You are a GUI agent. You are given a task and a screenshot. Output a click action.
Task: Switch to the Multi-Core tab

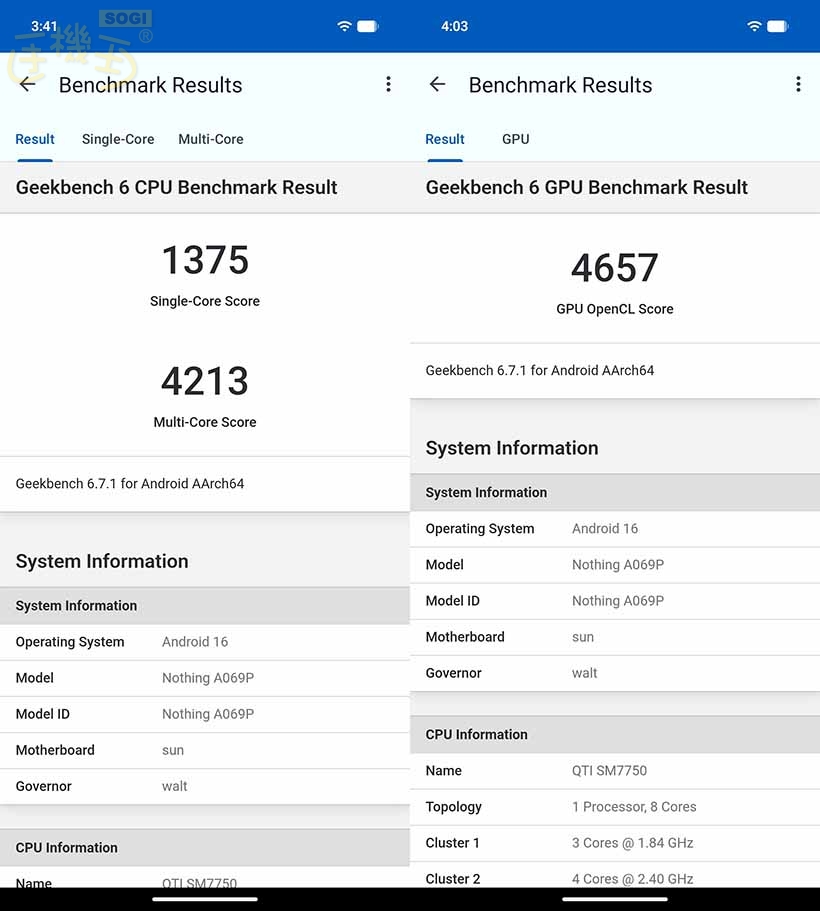[x=211, y=139]
